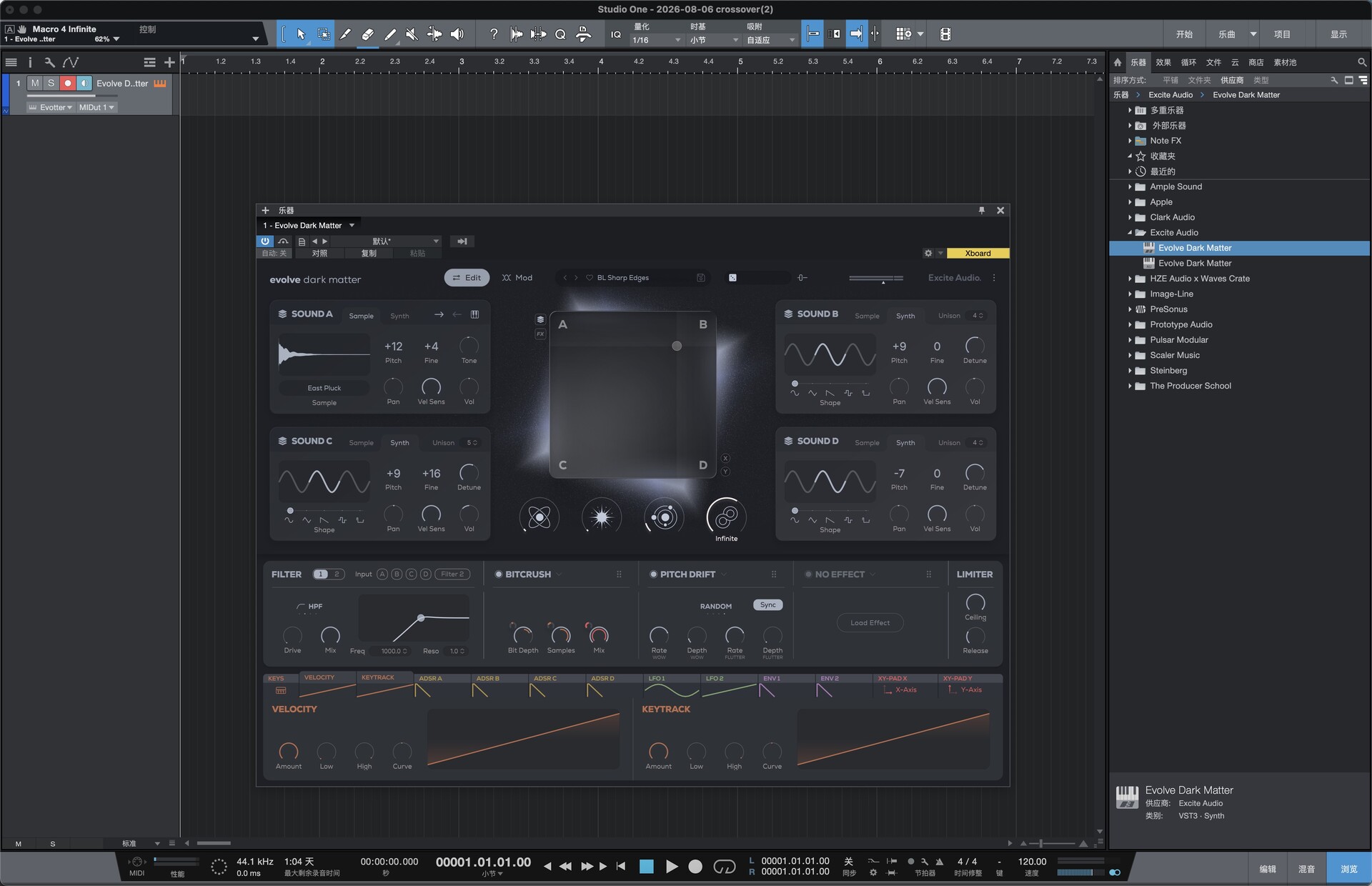Adjust Sound B shape slider handle
This screenshot has width=1372, height=886.
[x=795, y=384]
